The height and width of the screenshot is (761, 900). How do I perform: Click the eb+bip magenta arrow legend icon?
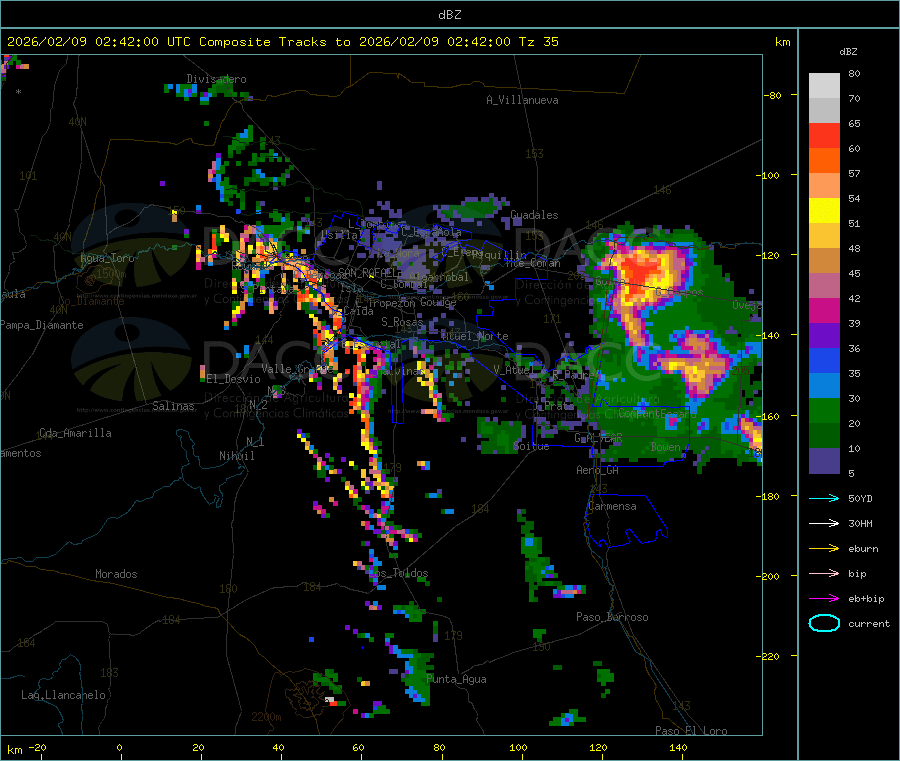pyautogui.click(x=824, y=599)
